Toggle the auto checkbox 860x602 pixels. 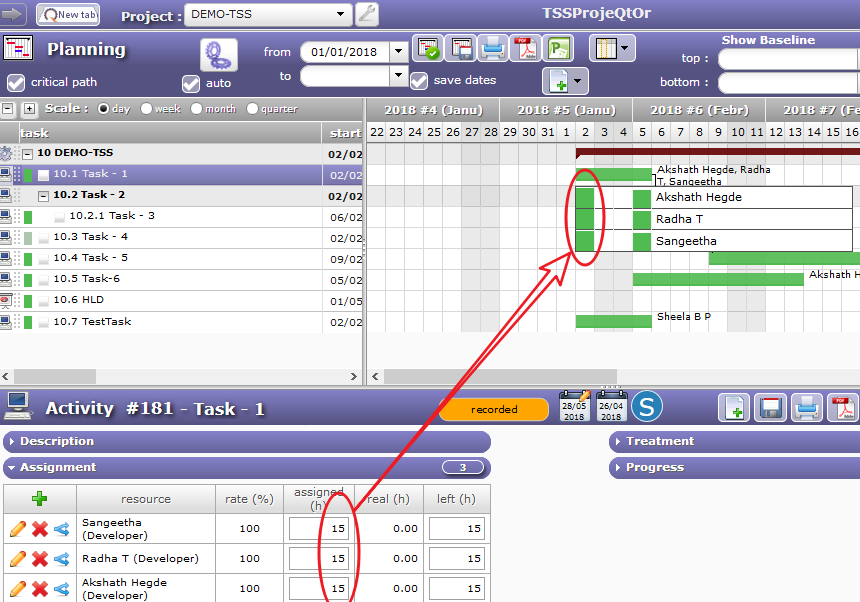191,83
